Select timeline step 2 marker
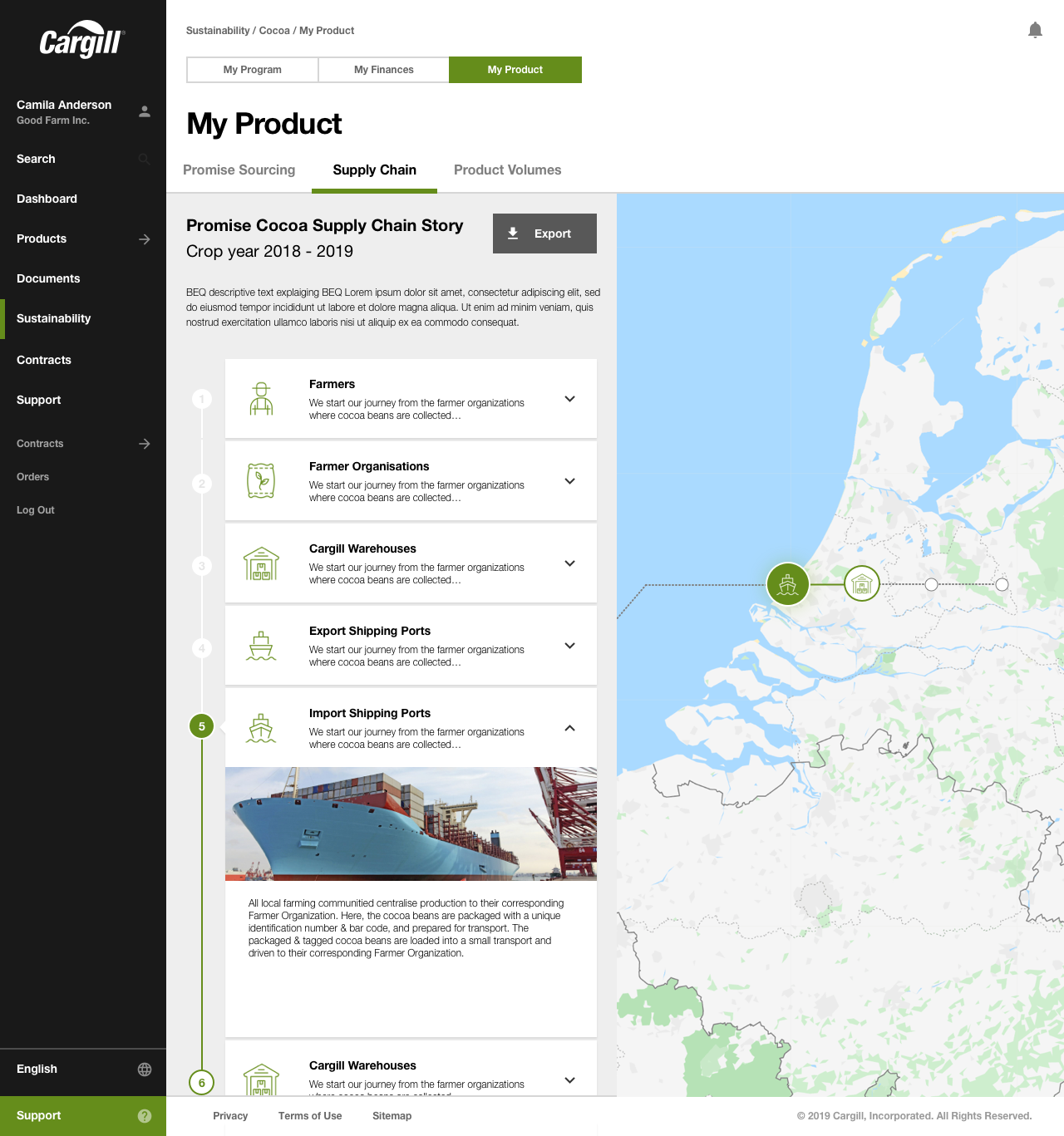This screenshot has height=1136, width=1064. click(202, 484)
